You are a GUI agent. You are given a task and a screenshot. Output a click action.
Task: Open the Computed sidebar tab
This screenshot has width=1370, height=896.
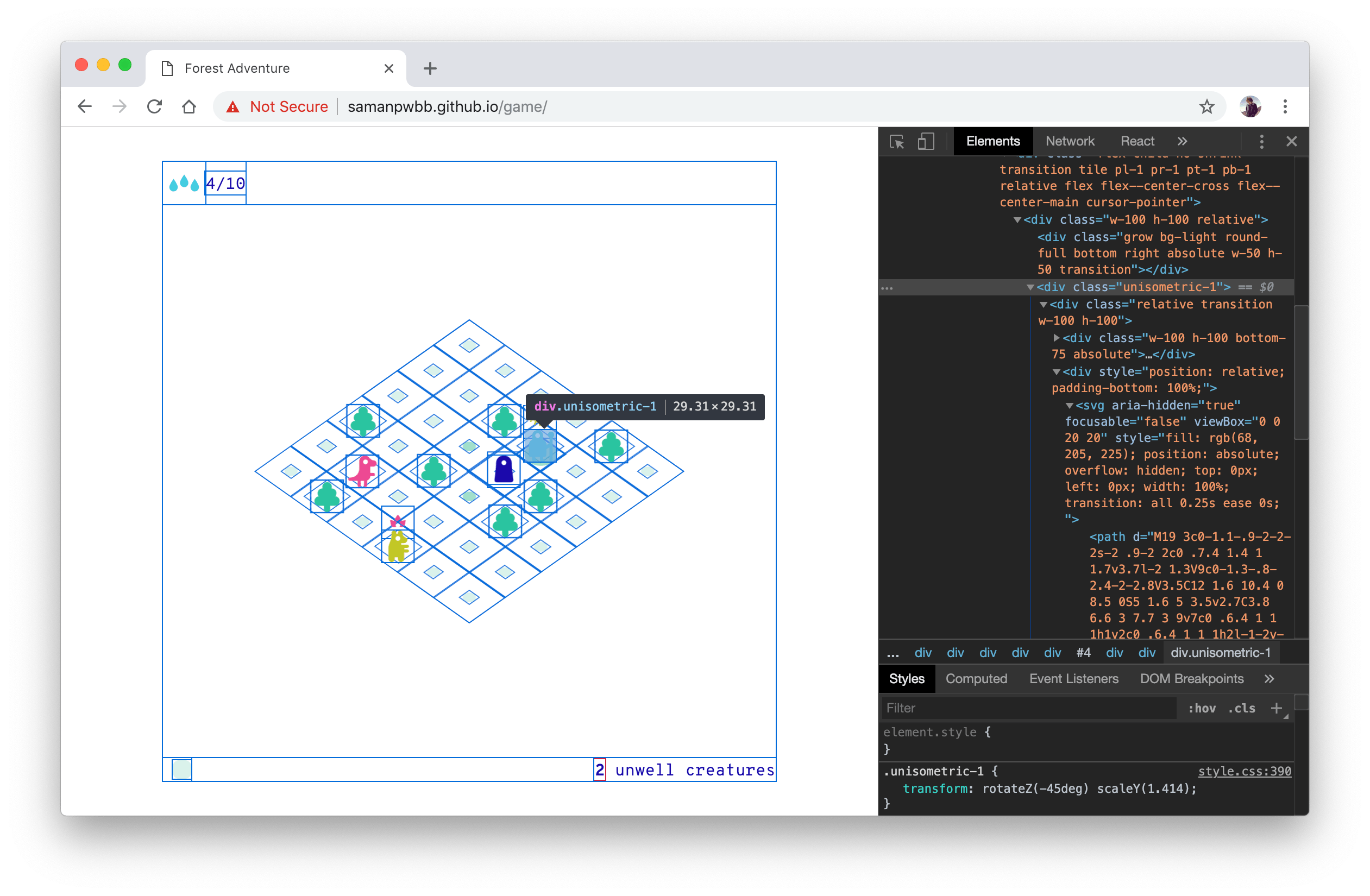(x=976, y=678)
